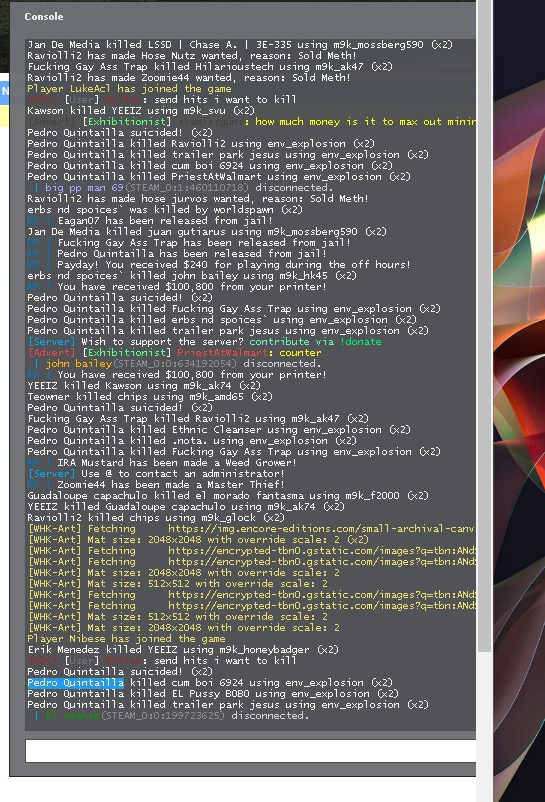
Task: Click the console command input field
Action: (251, 751)
